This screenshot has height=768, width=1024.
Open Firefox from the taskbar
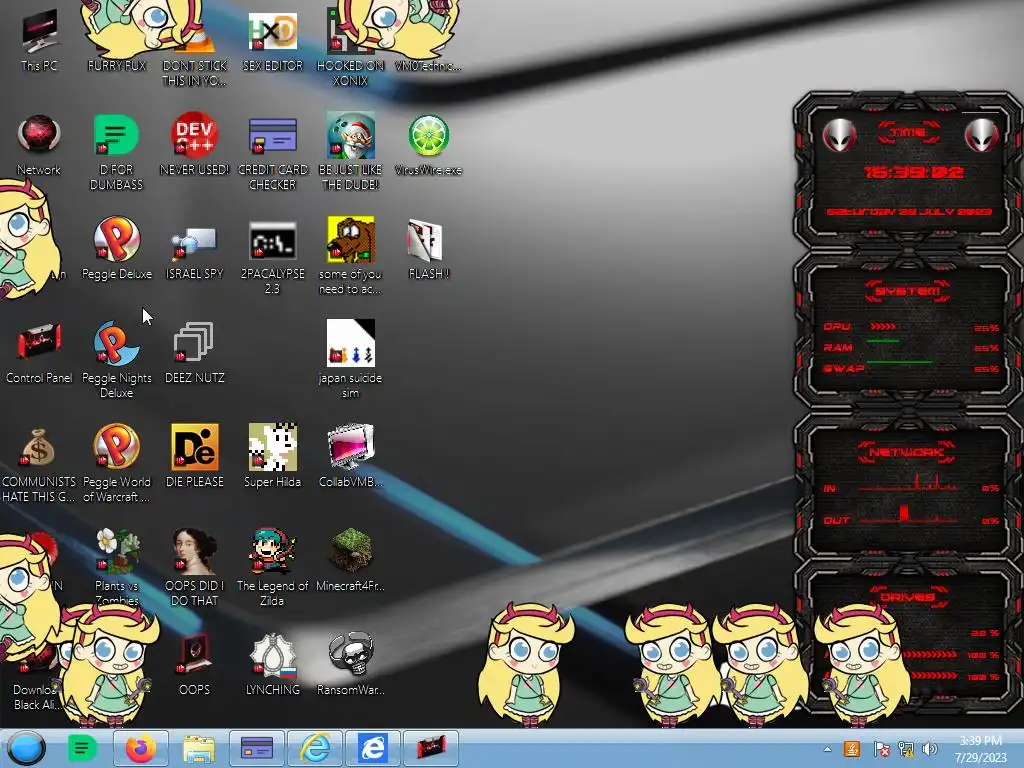pos(140,748)
